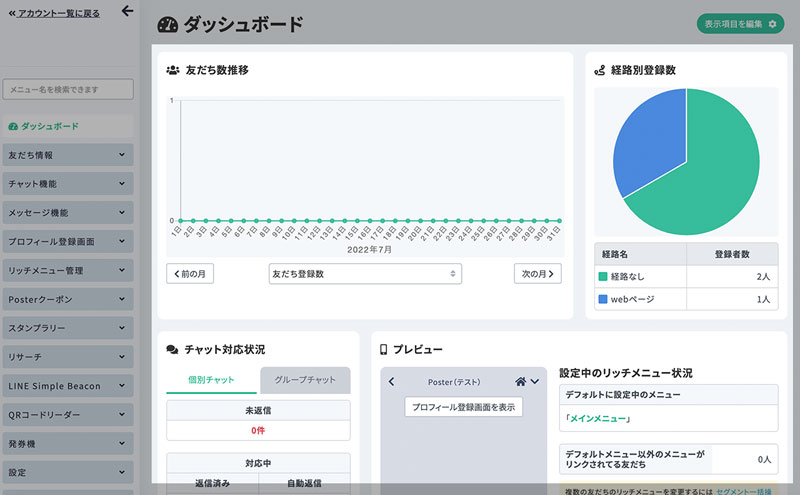Open the 友だち登録数 dropdown
The height and width of the screenshot is (495, 800).
[x=365, y=274]
